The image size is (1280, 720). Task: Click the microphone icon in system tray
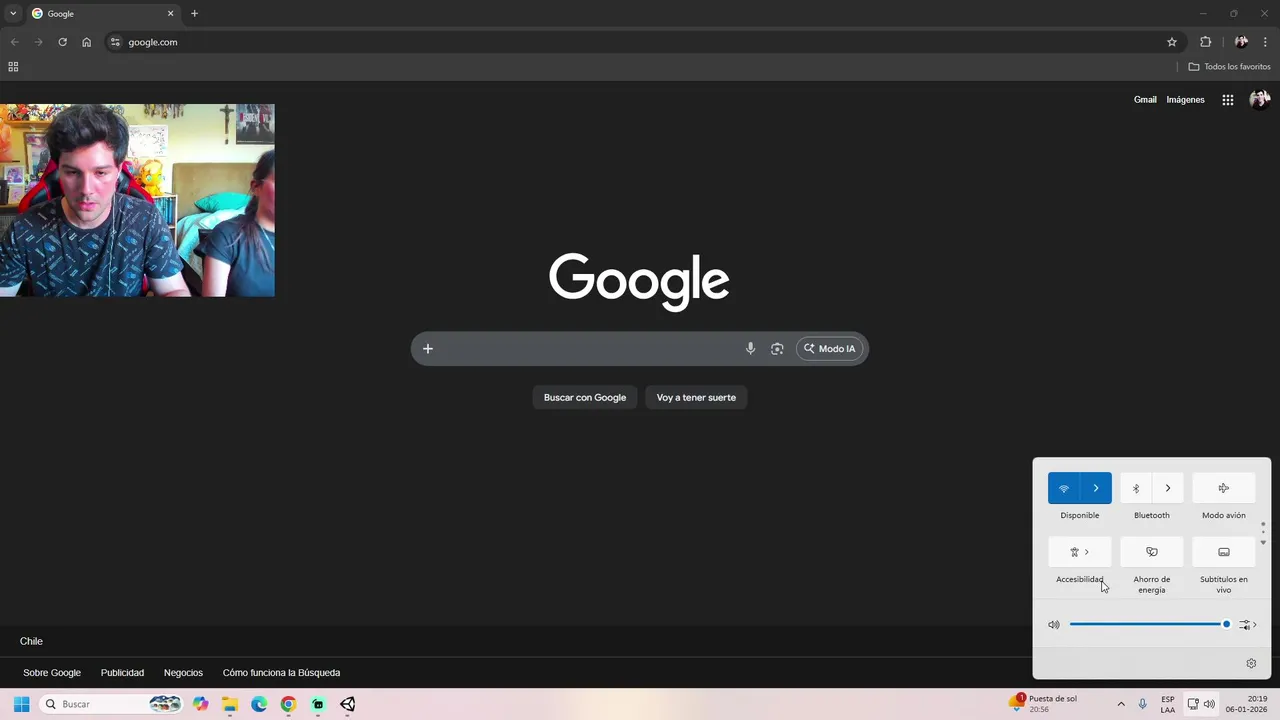[x=1143, y=704]
